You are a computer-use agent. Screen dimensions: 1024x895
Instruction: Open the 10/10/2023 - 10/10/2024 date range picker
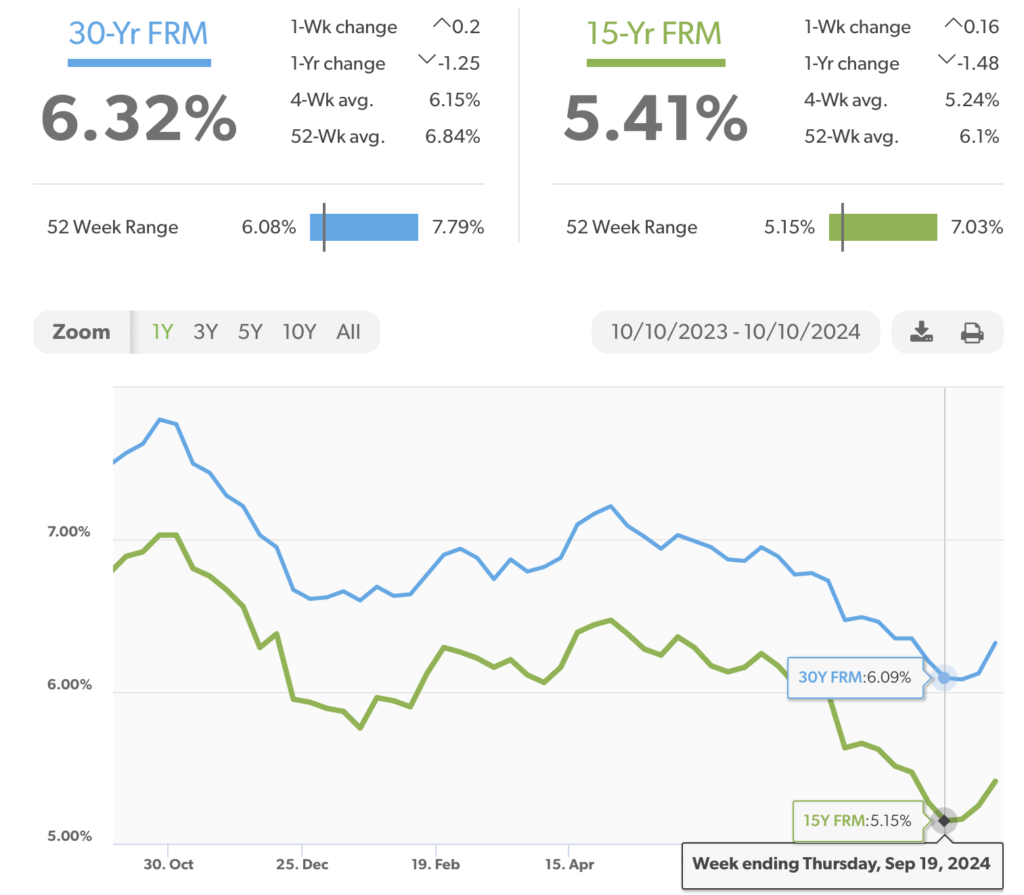point(735,332)
